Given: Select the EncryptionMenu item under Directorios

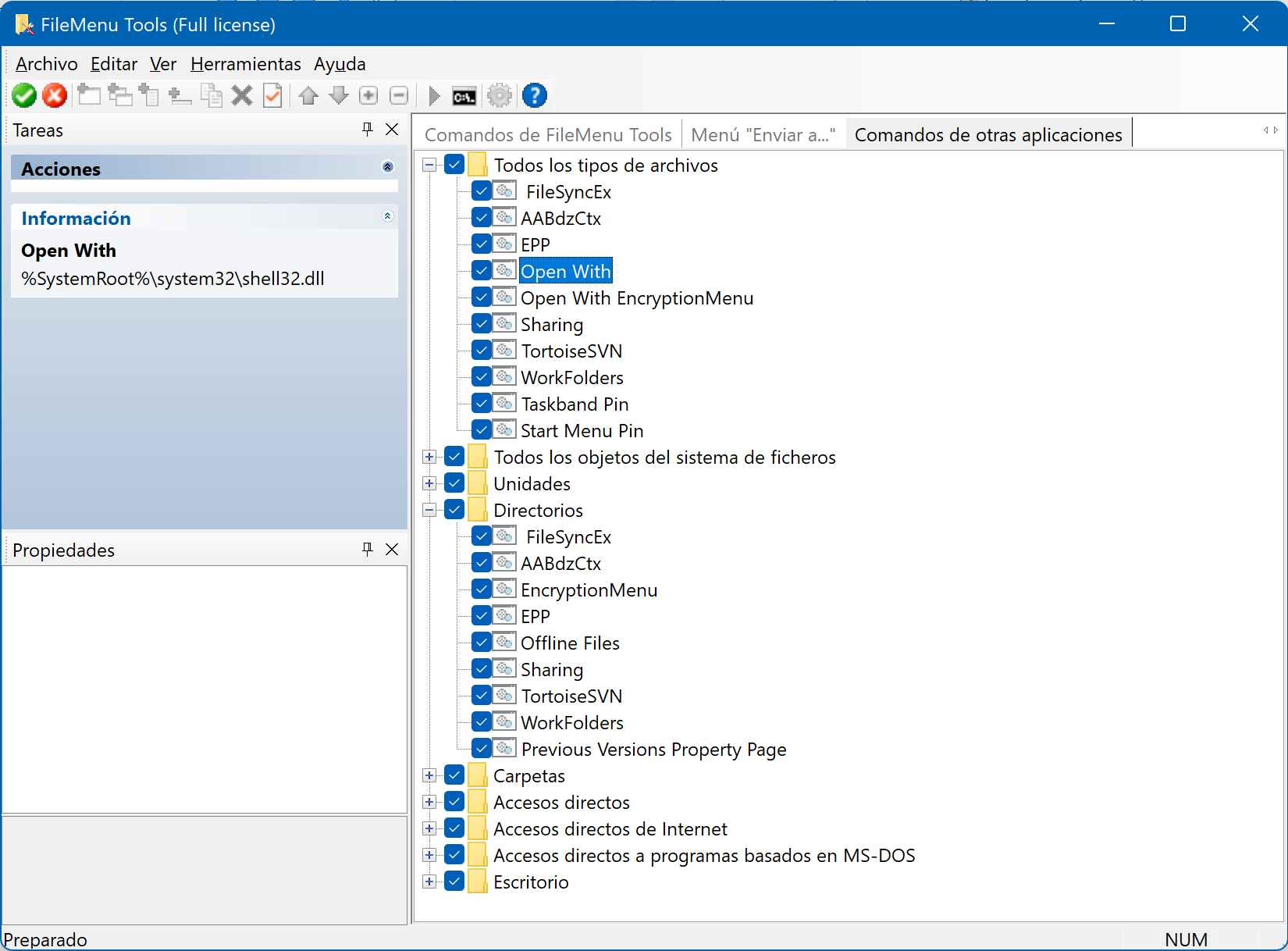Looking at the screenshot, I should tap(589, 589).
